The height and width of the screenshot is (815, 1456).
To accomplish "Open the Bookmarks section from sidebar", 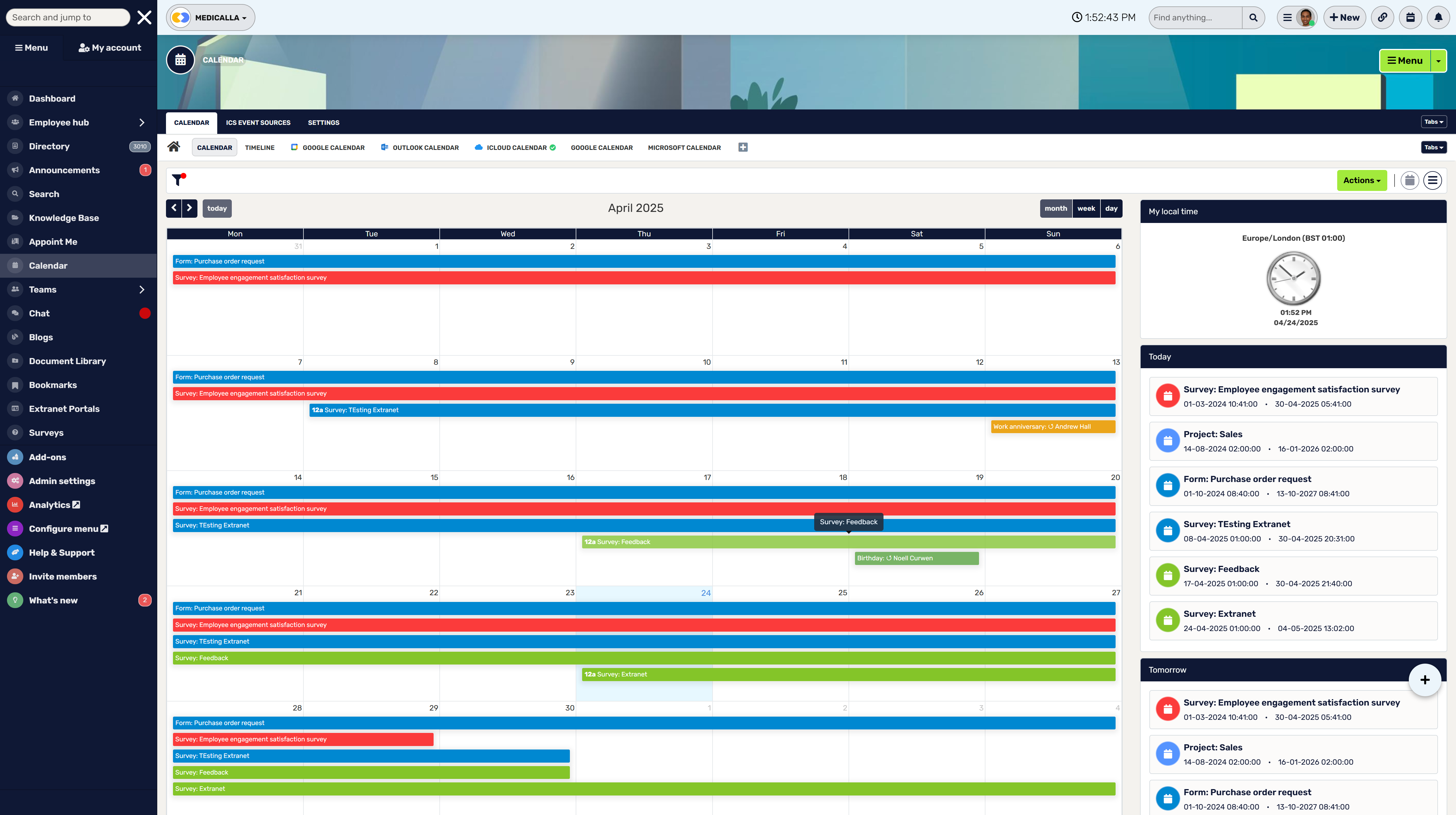I will (53, 385).
